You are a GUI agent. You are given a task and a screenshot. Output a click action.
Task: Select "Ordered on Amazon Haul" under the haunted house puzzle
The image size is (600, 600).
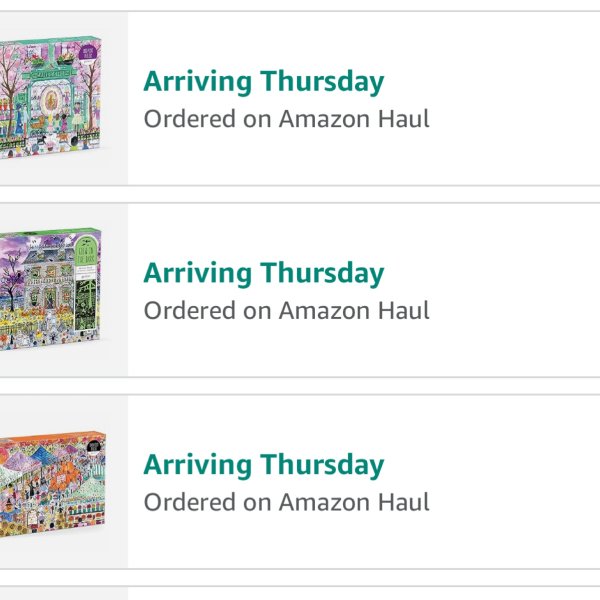(x=286, y=310)
